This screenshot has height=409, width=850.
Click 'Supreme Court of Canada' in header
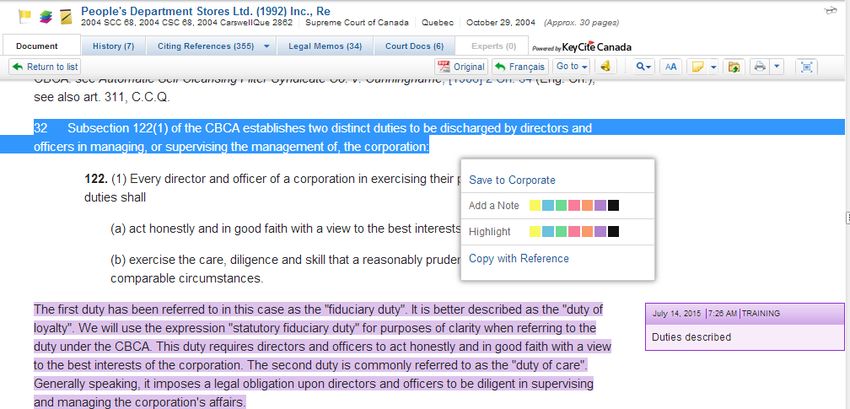tap(357, 23)
